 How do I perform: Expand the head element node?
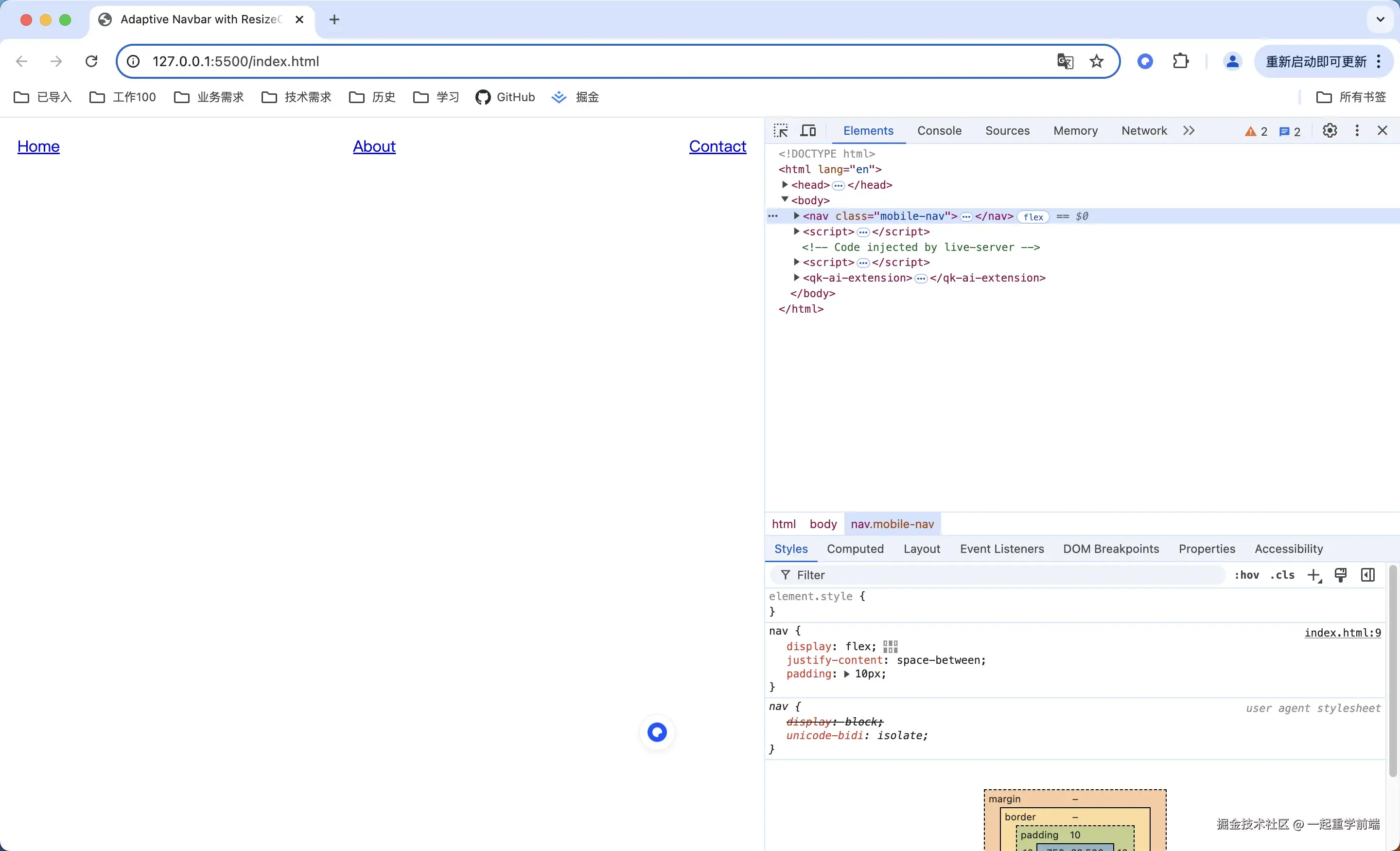pyautogui.click(x=785, y=185)
